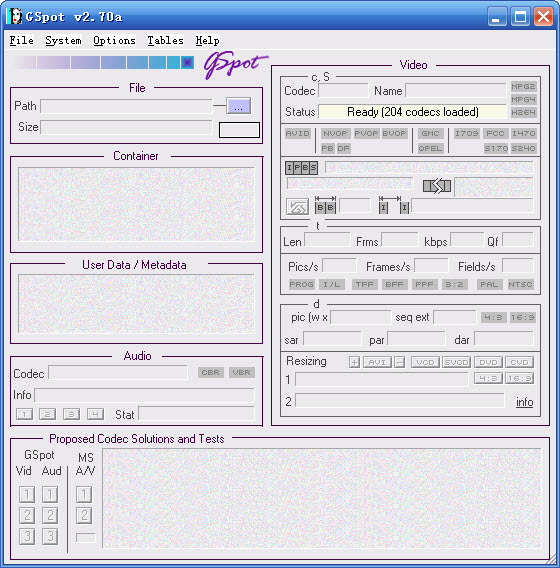560x568 pixels.
Task: Click the CVD resizing button
Action: 519,362
